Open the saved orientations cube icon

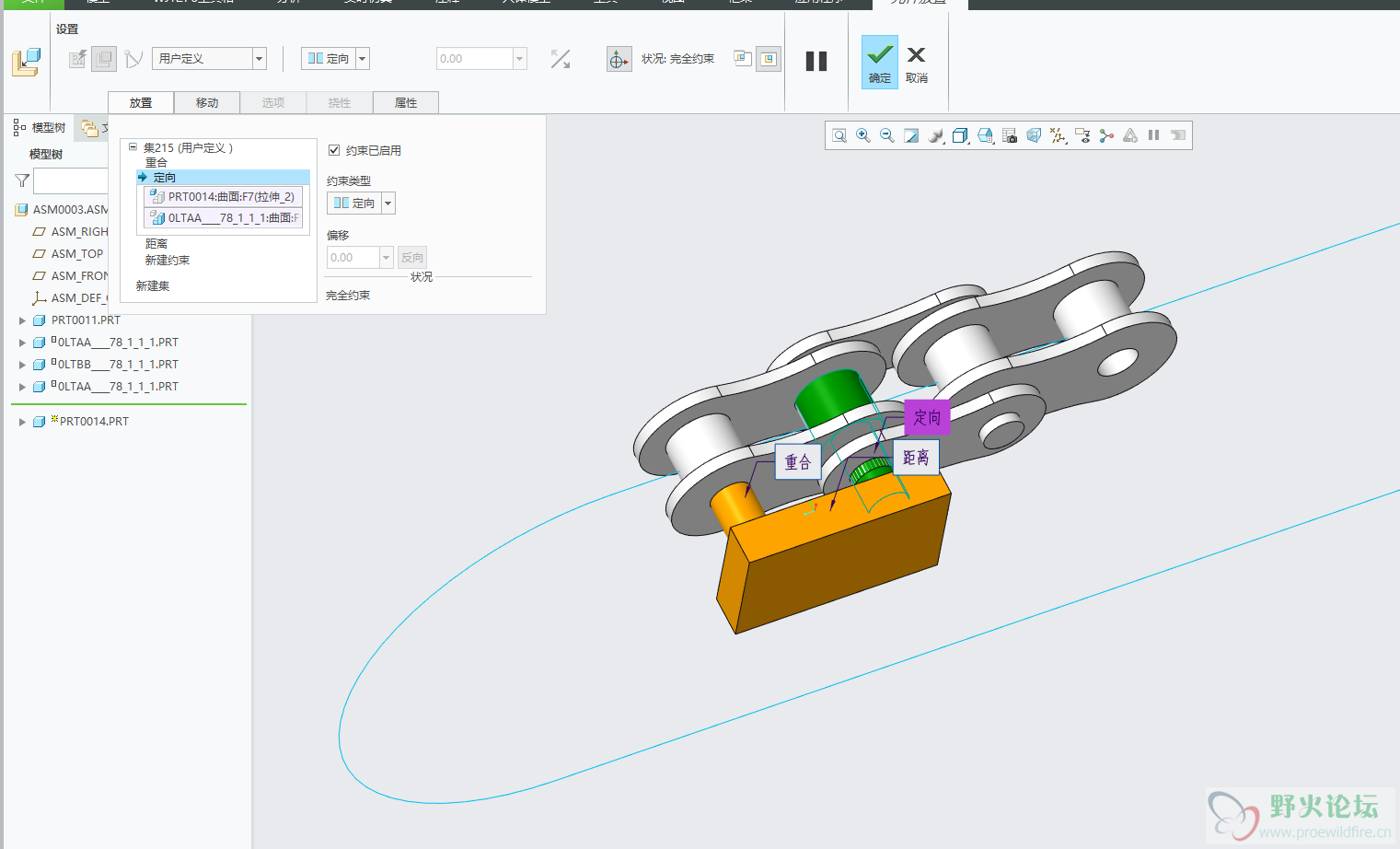click(960, 135)
